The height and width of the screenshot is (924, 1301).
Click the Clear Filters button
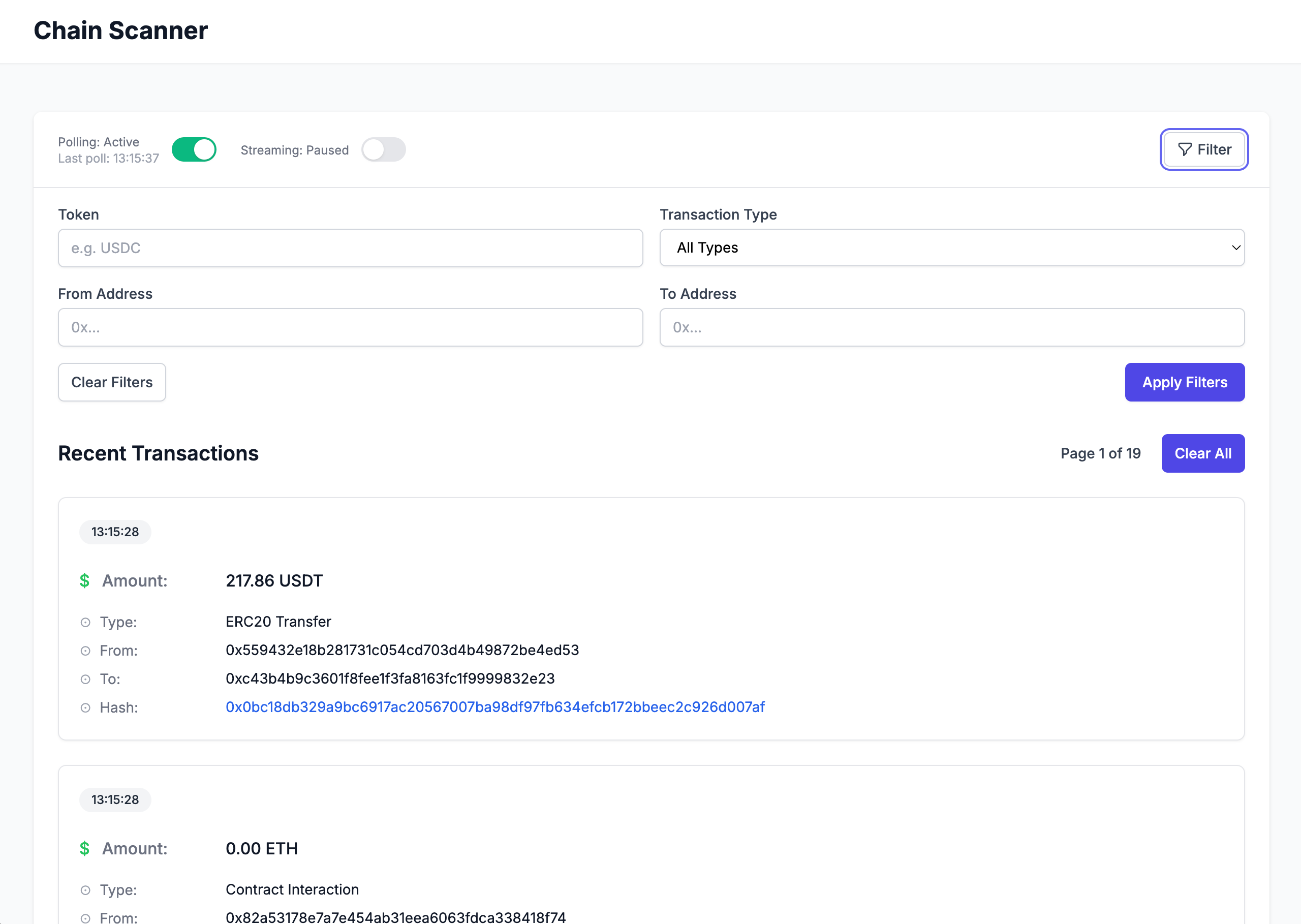click(112, 382)
